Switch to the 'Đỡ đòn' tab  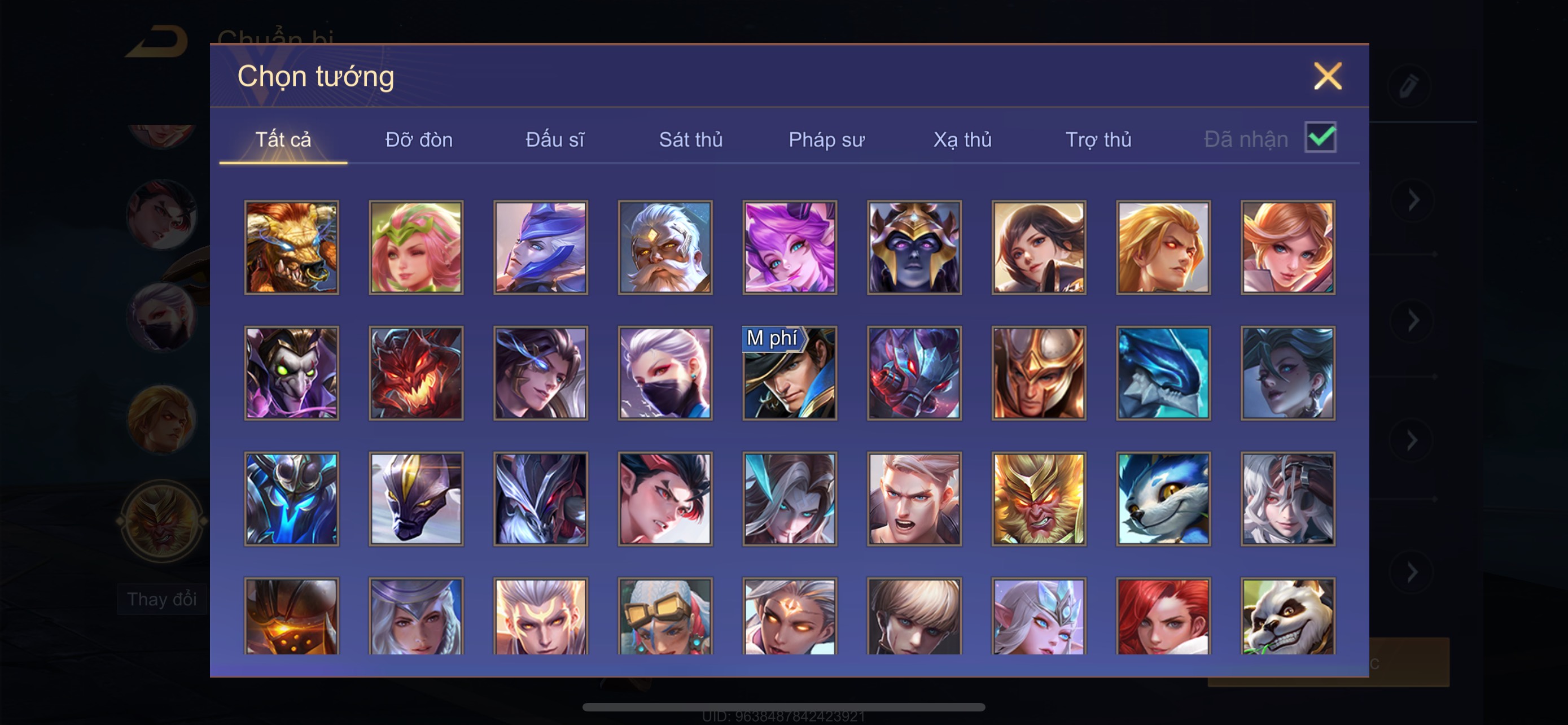point(419,139)
